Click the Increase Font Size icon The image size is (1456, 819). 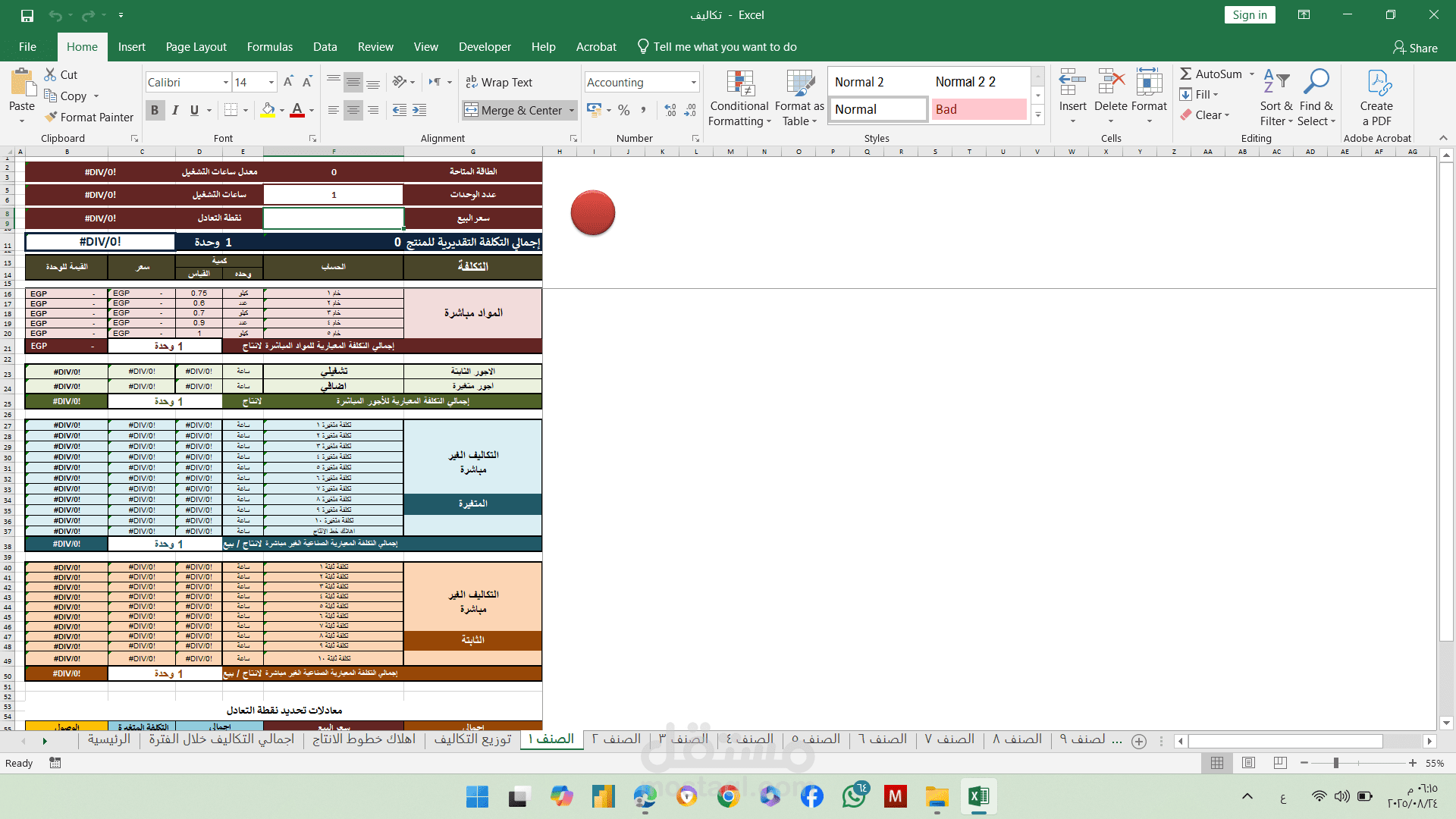click(288, 82)
